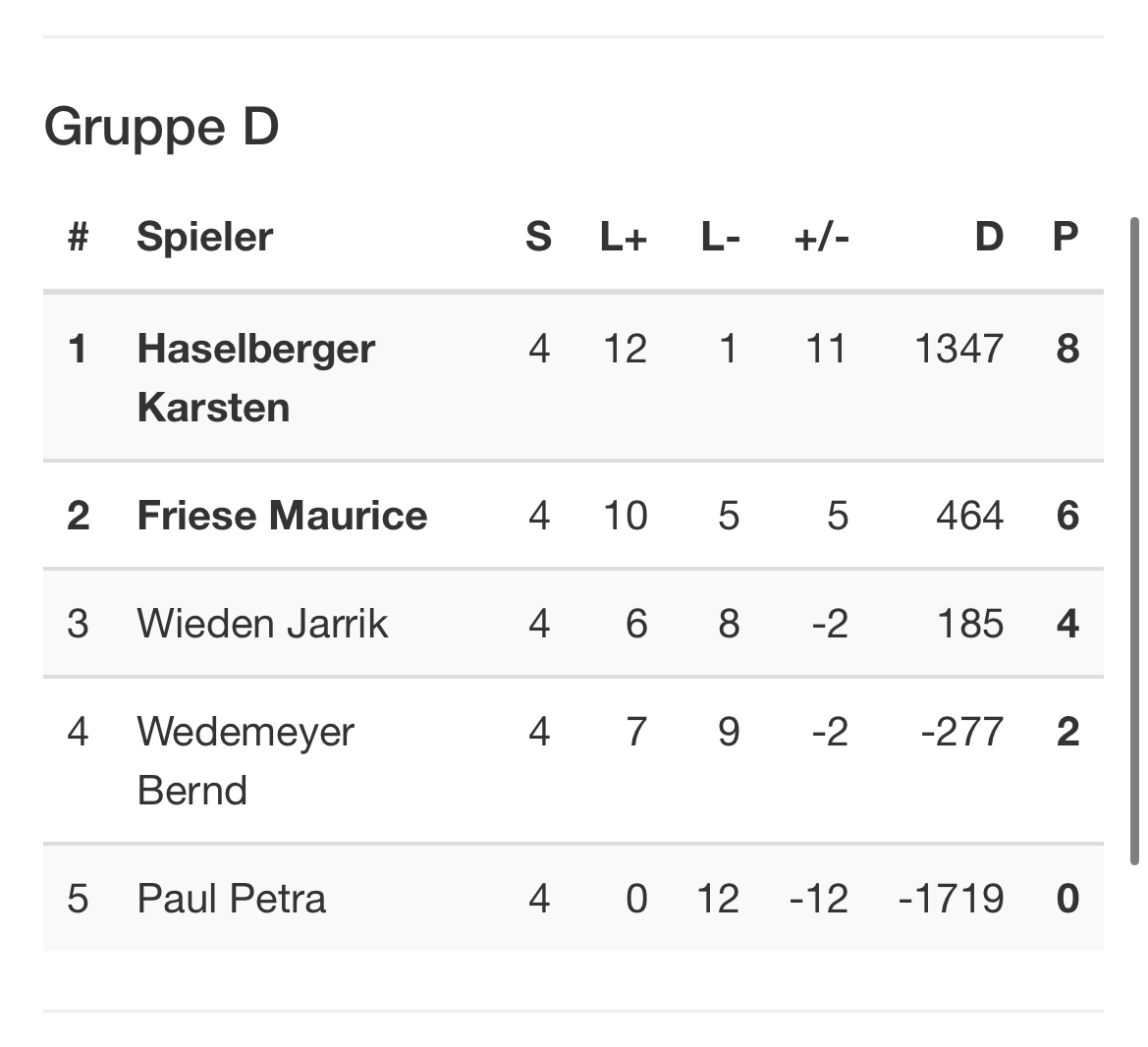
Task: Click the S column header
Action: 538,237
